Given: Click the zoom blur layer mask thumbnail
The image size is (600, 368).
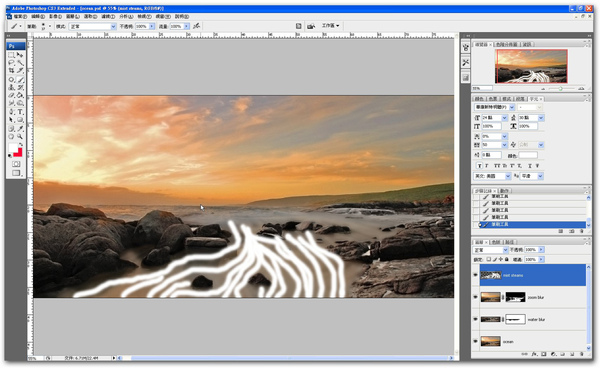Looking at the screenshot, I should pos(515,297).
